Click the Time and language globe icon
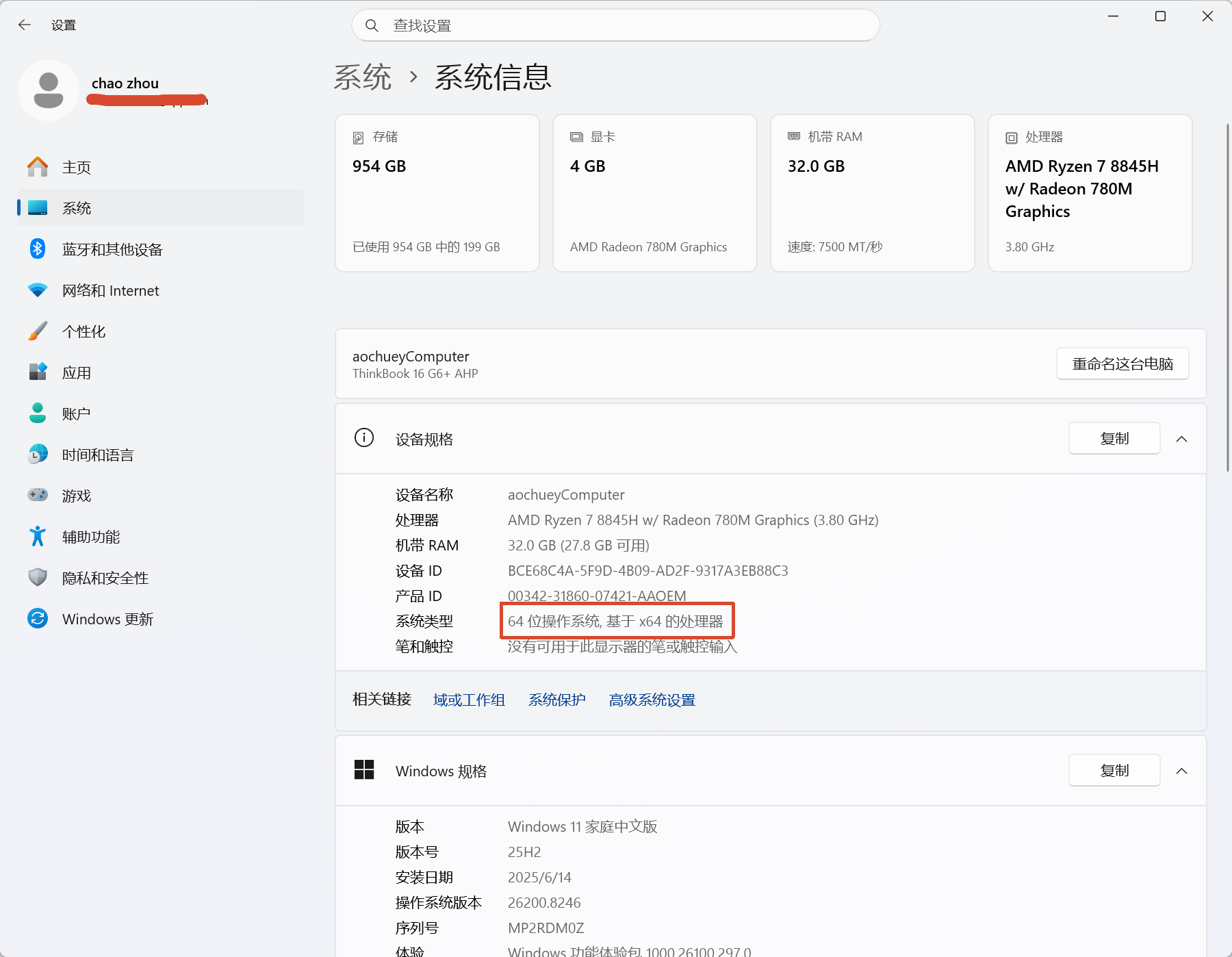The image size is (1232, 957). click(x=38, y=454)
